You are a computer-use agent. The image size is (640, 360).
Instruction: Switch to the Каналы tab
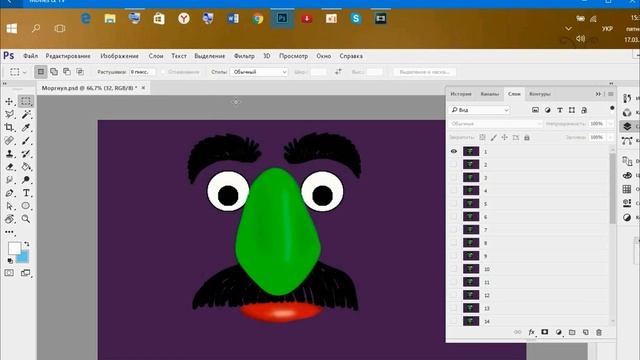[489, 94]
